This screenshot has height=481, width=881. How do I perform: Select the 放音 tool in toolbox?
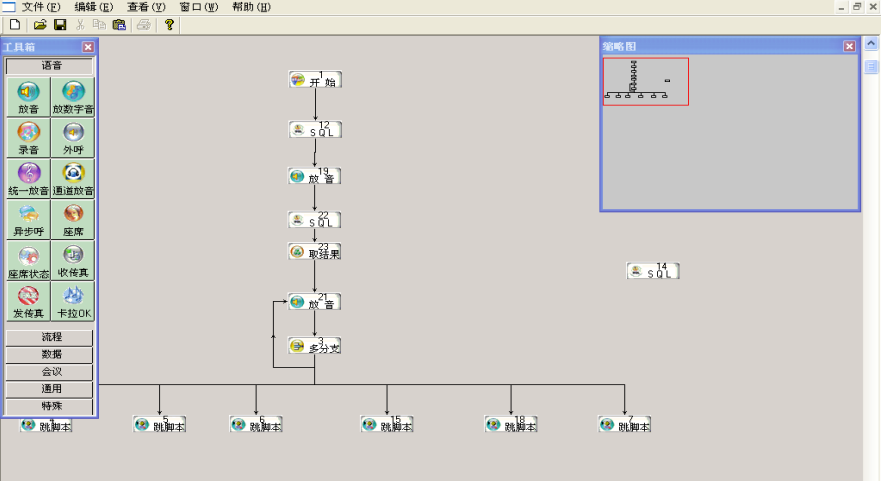(x=28, y=98)
